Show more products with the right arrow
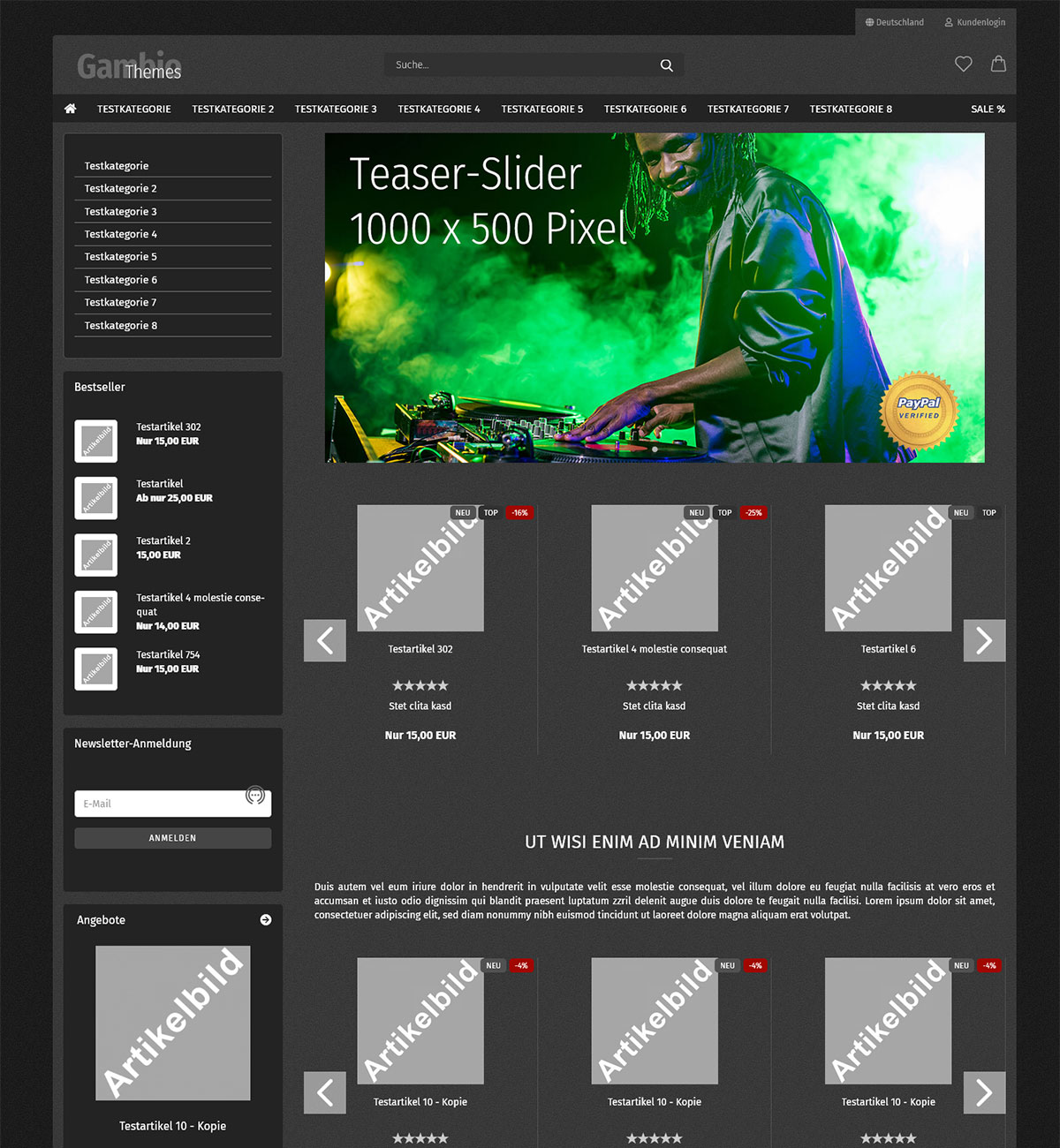The width and height of the screenshot is (1060, 1148). (x=983, y=640)
